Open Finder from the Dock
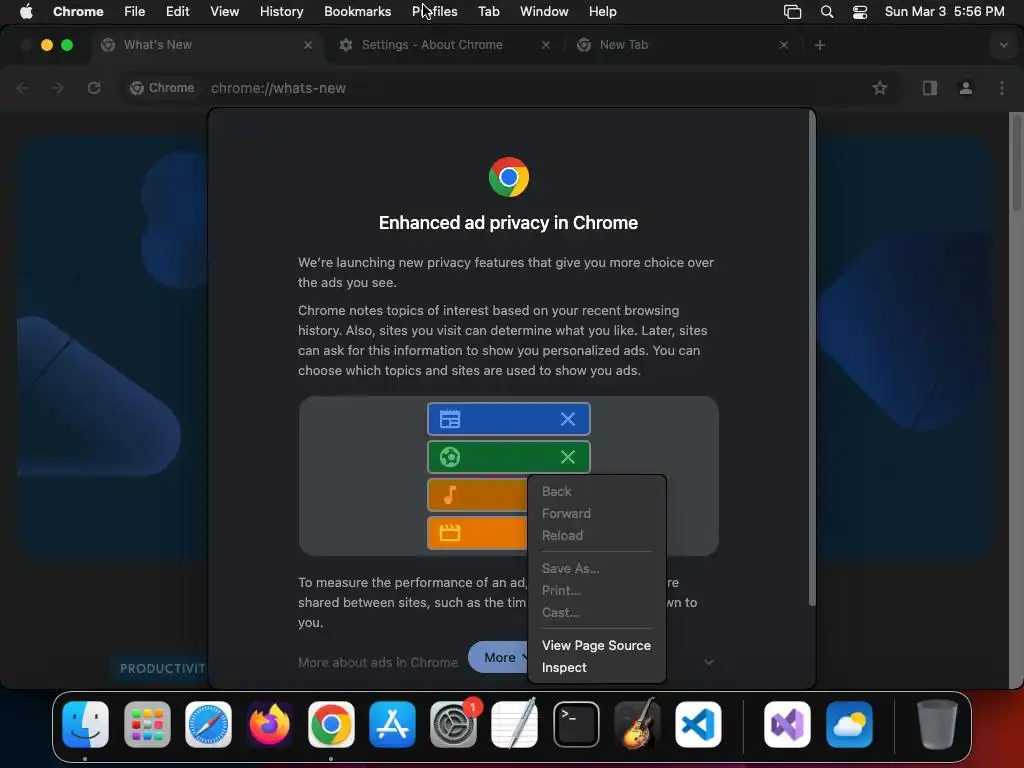1024x768 pixels. tap(86, 724)
